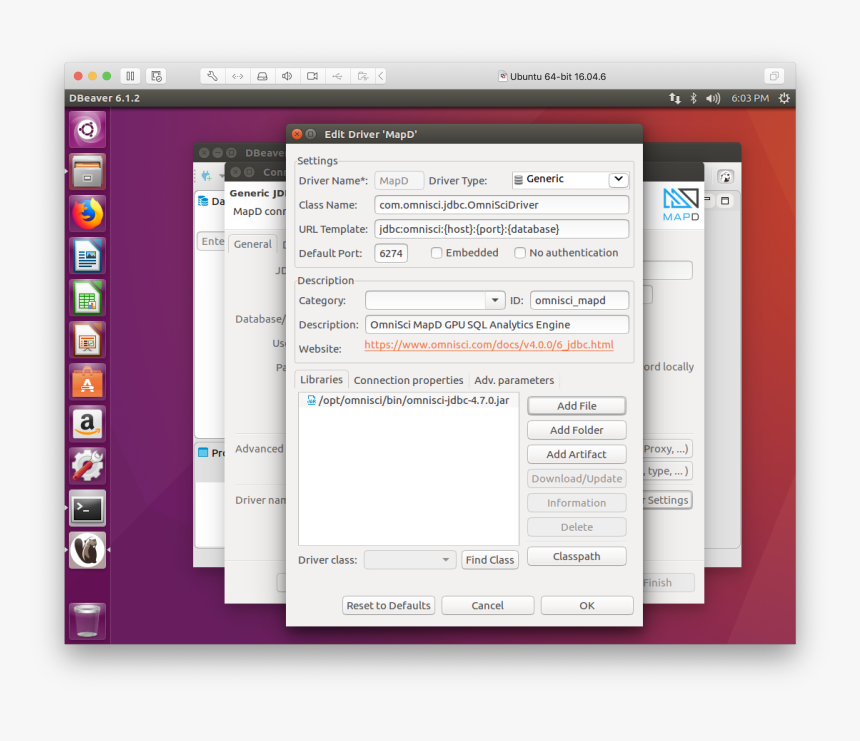This screenshot has height=741, width=860.
Task: Click the omnisci-jdbc jar file icon
Action: tap(311, 400)
